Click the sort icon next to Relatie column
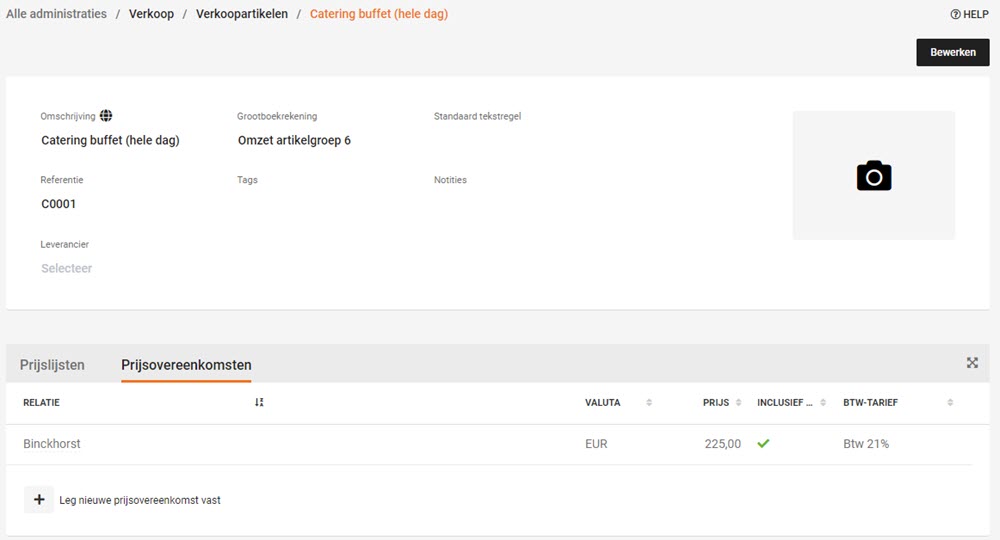 [259, 402]
